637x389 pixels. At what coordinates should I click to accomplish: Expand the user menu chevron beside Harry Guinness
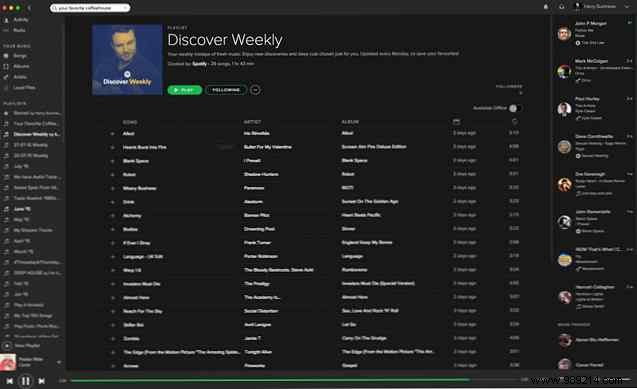pyautogui.click(x=626, y=6)
